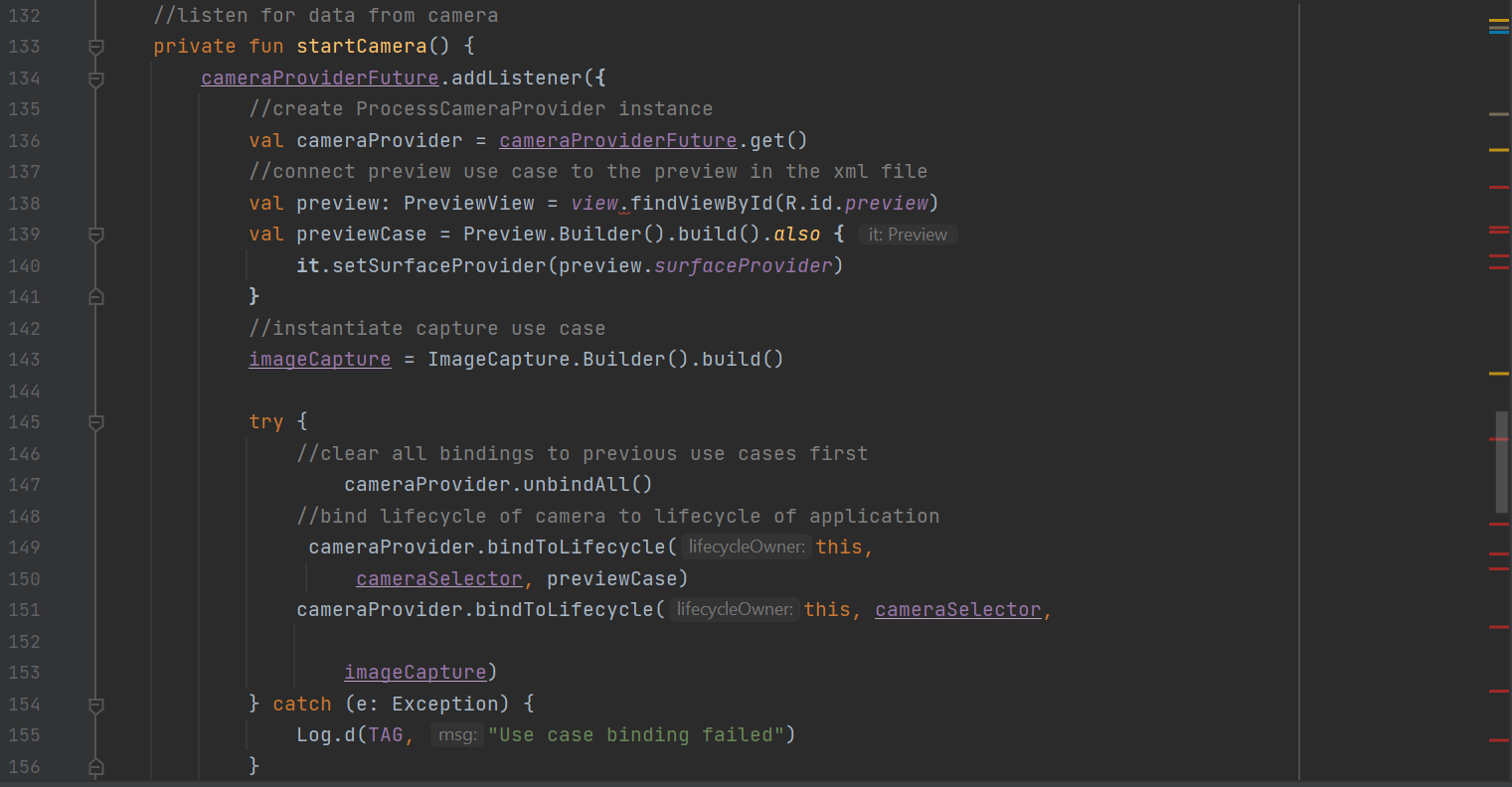
Task: Click the TAG constant in Log.d
Action: (386, 735)
